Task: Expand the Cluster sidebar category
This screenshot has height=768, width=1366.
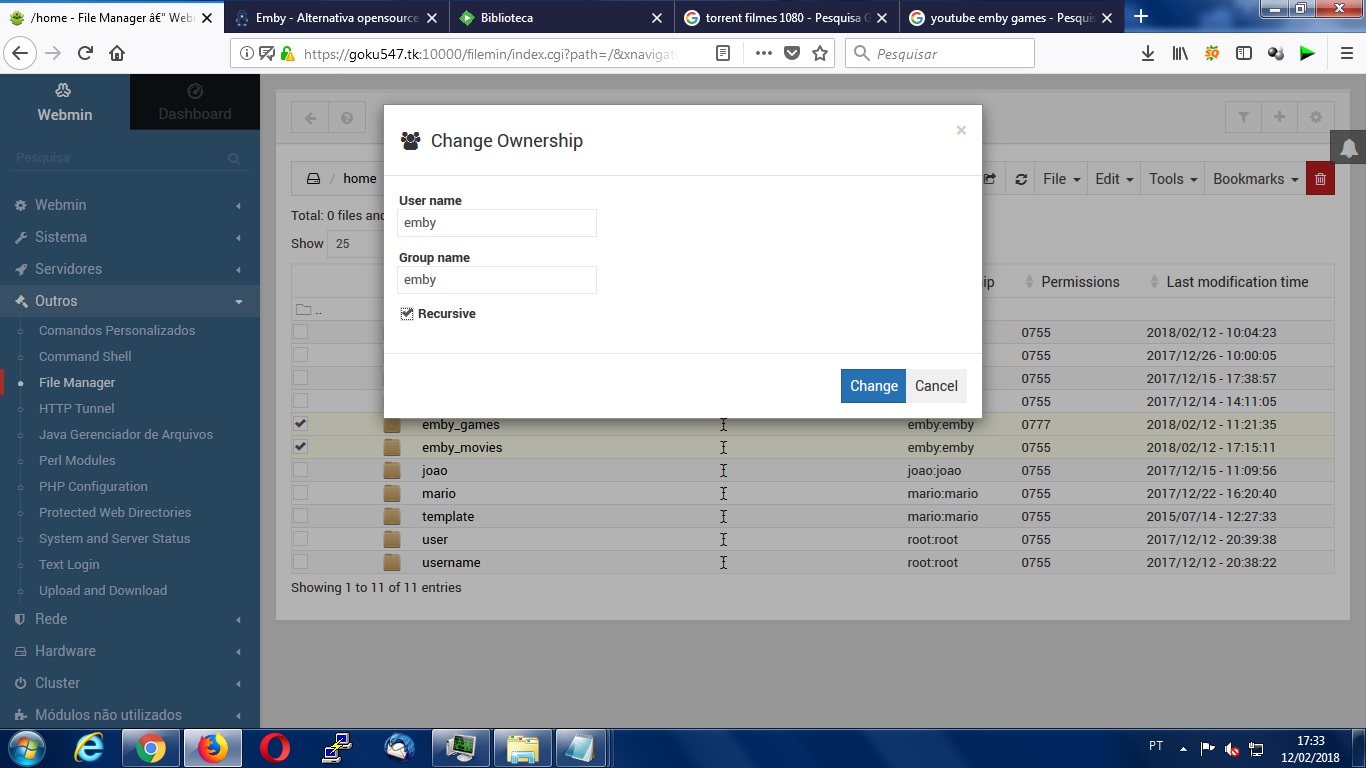Action: coord(130,683)
